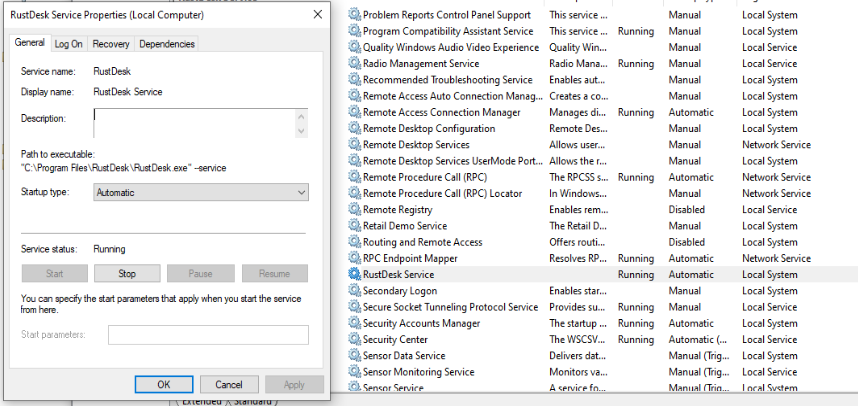Click the gear icon beside Security Accounts Manager
The height and width of the screenshot is (406, 858).
pyautogui.click(x=355, y=323)
